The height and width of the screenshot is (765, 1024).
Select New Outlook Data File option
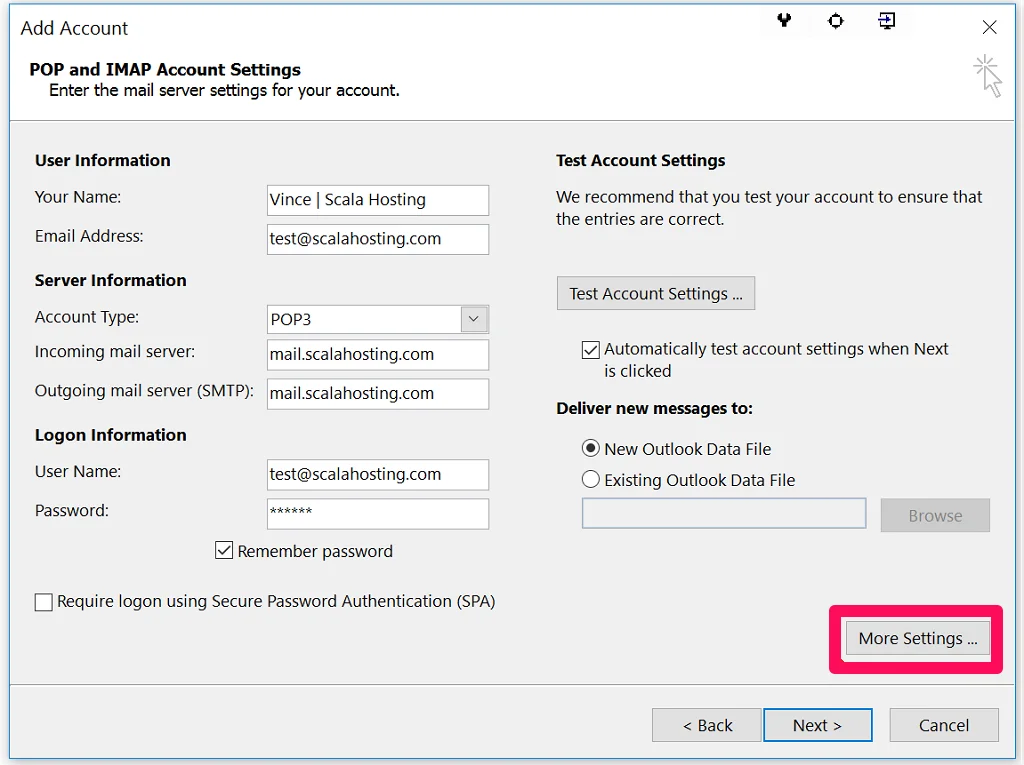coord(590,448)
